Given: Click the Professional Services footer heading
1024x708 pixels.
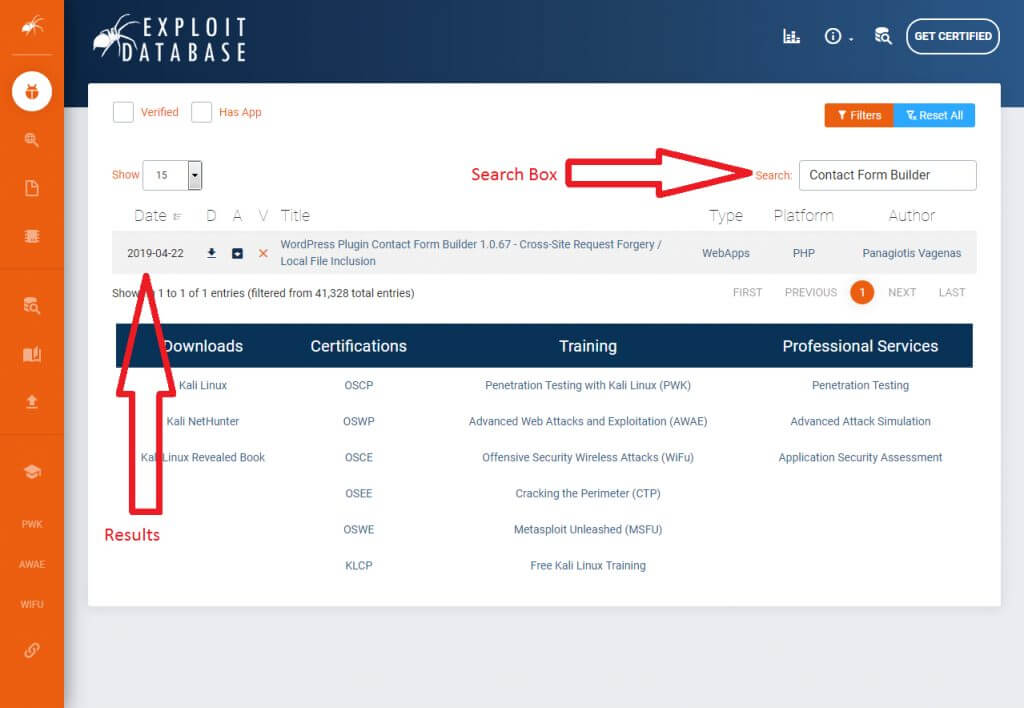Looking at the screenshot, I should [x=860, y=346].
